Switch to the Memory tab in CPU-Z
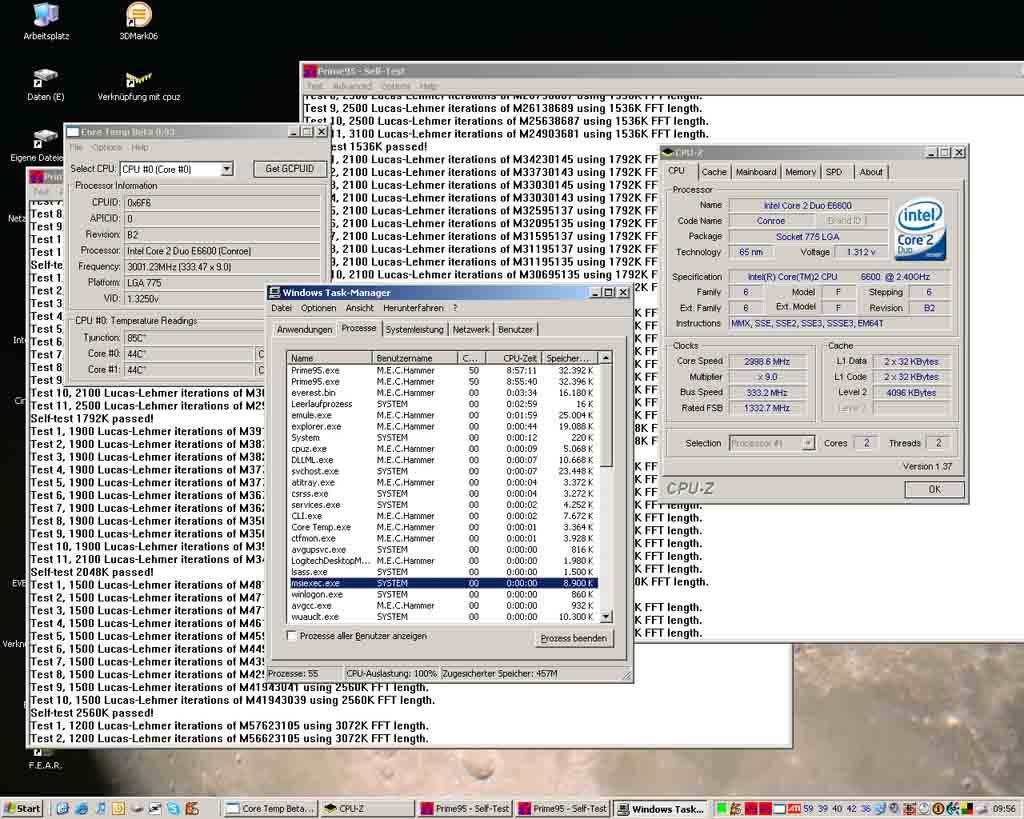This screenshot has width=1024, height=819. [x=800, y=172]
